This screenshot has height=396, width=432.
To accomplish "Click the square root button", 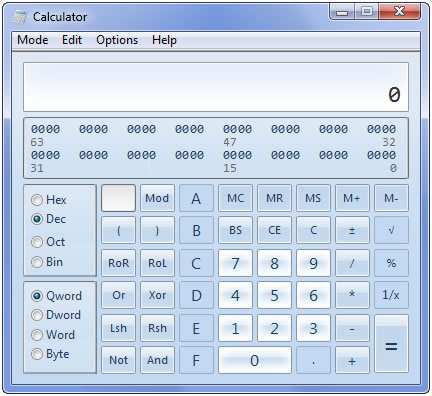I will tap(391, 230).
